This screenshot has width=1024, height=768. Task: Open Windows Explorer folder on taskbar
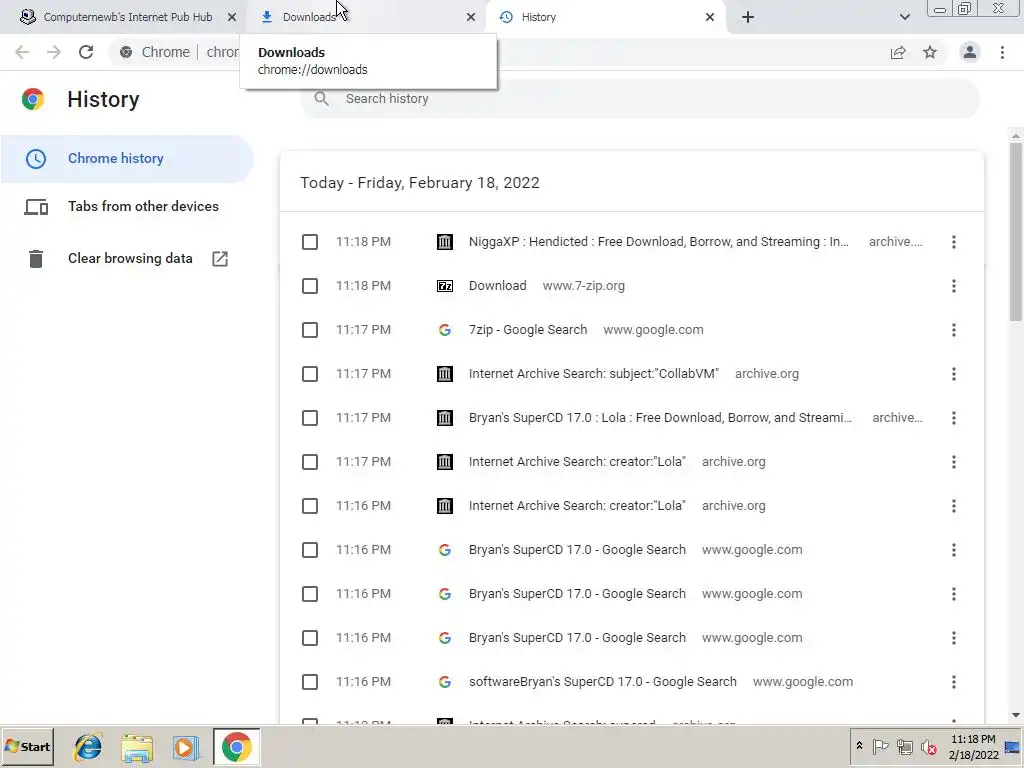click(x=137, y=746)
